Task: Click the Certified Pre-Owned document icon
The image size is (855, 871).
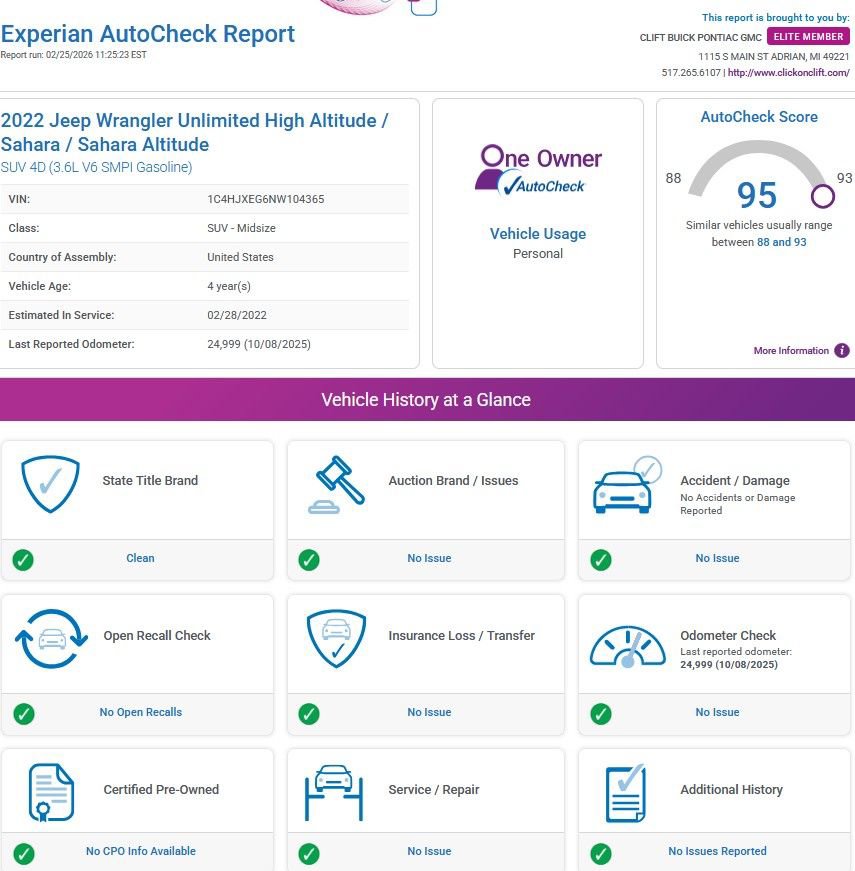Action: (51, 792)
